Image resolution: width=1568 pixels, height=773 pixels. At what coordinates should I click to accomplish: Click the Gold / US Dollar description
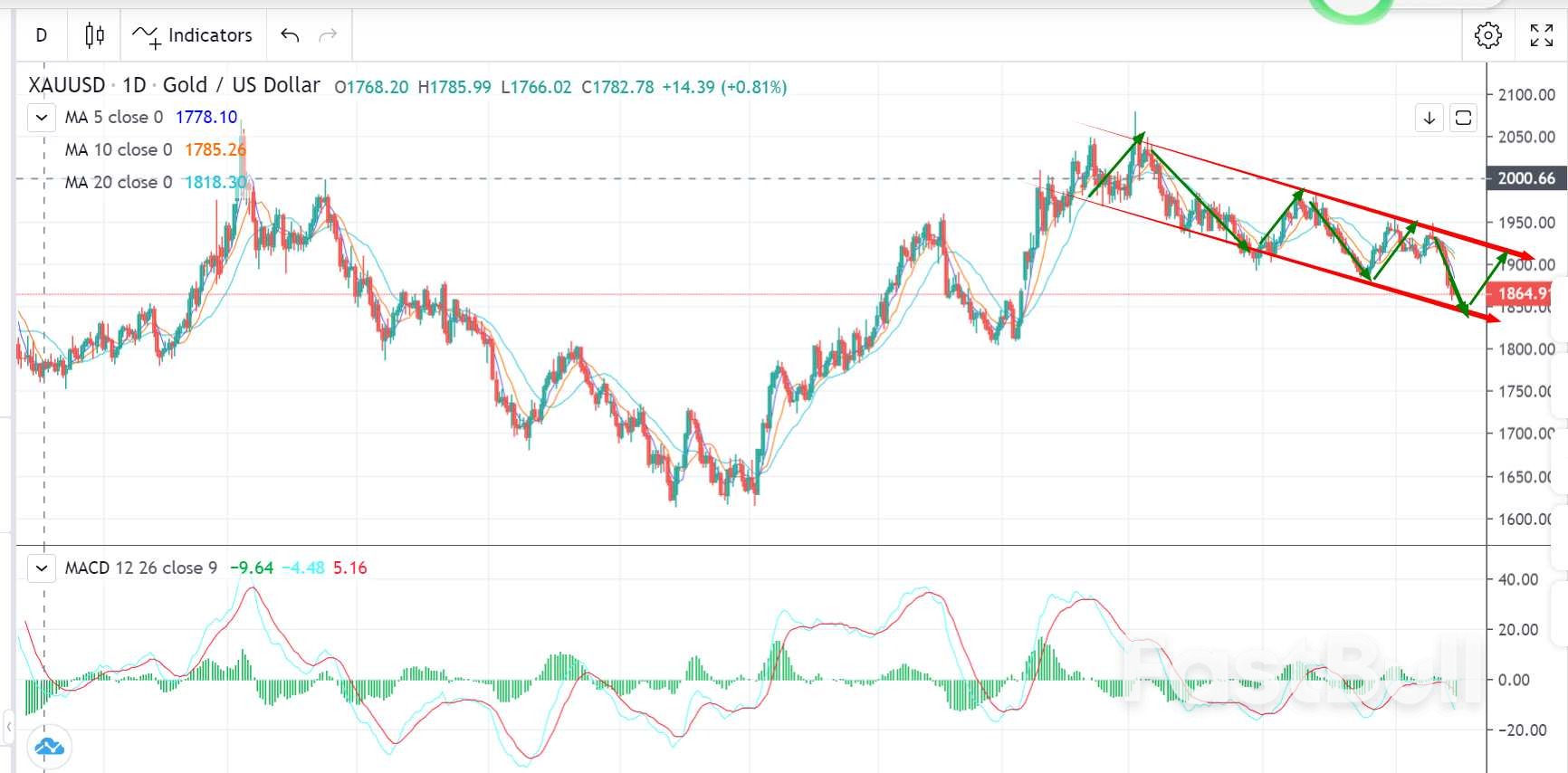[x=242, y=85]
